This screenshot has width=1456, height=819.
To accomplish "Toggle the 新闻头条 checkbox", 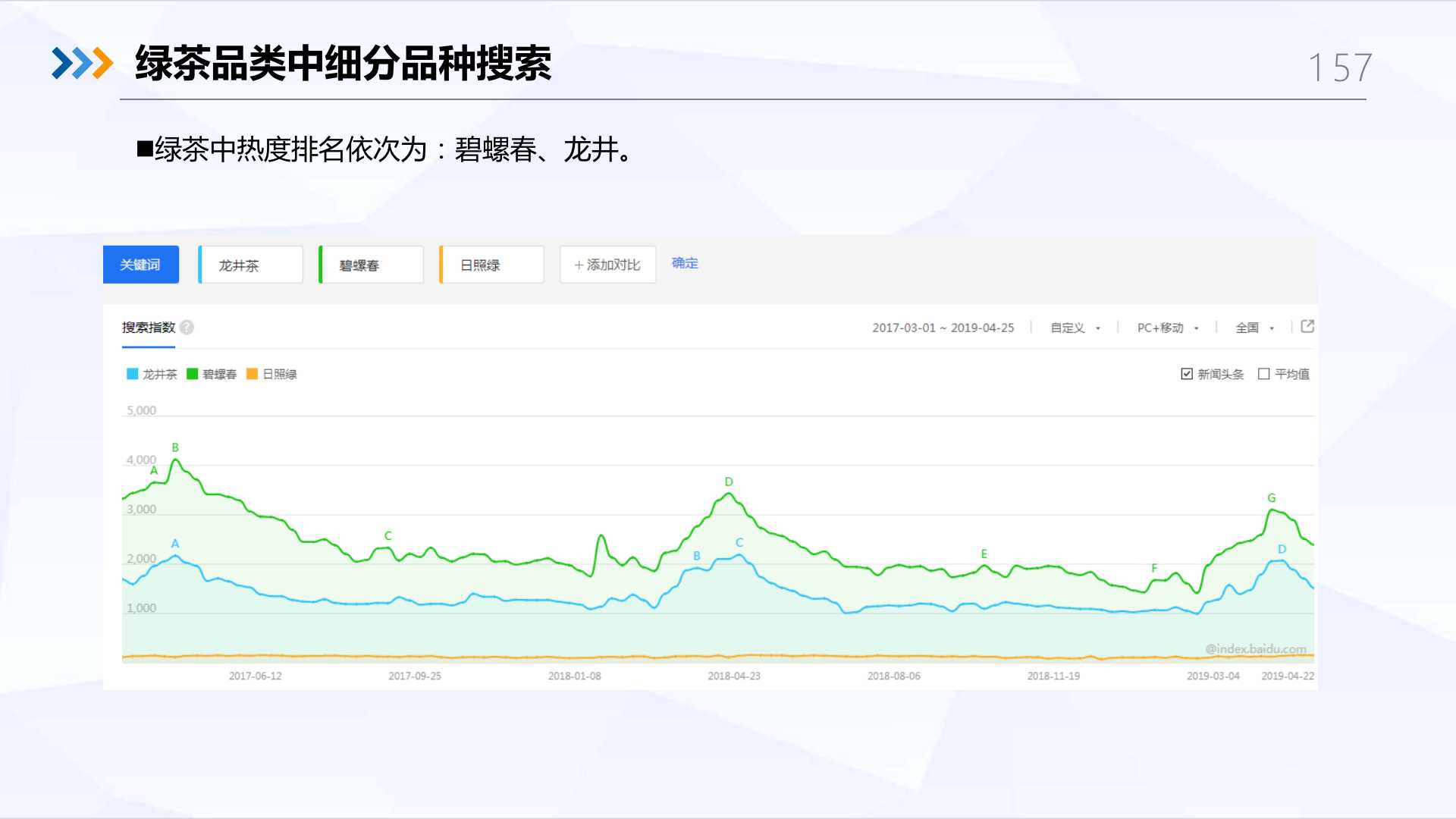I will point(1187,374).
